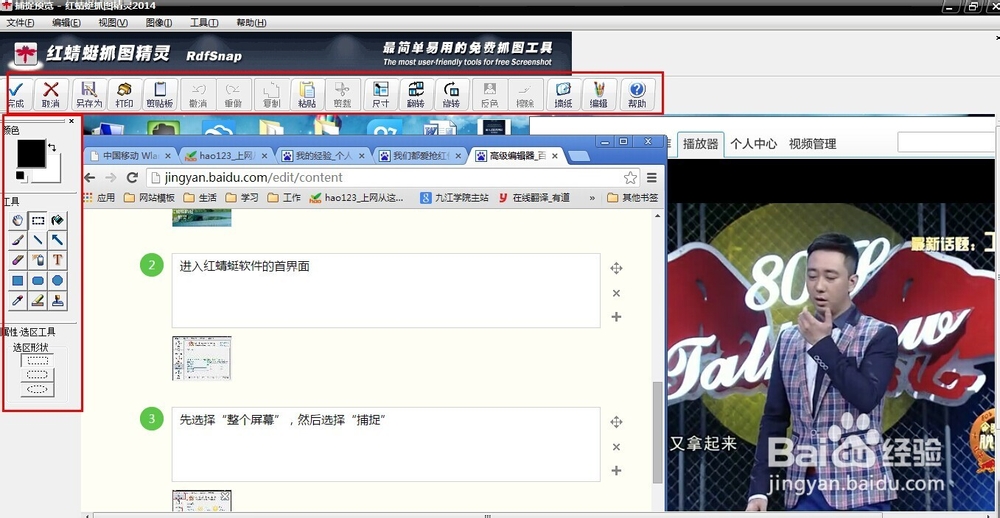
Task: Open the Chrome hamburger menu
Action: click(x=651, y=177)
